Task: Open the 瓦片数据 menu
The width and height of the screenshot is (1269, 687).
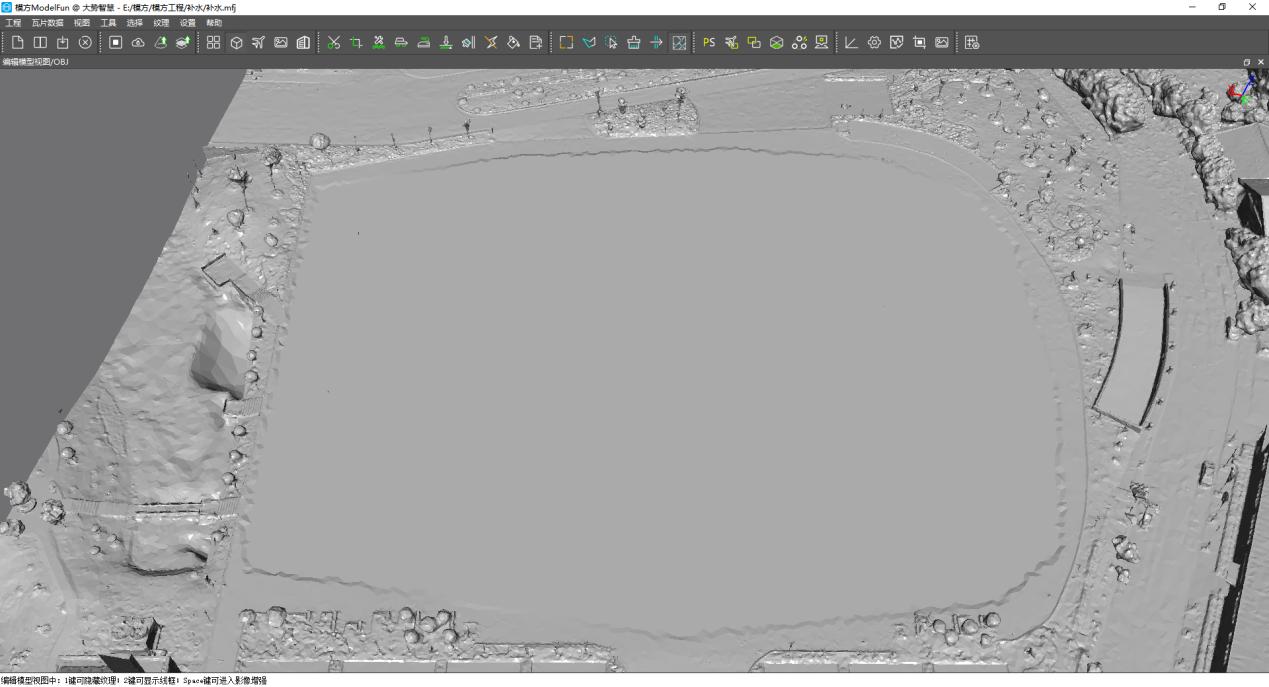Action: pos(47,22)
